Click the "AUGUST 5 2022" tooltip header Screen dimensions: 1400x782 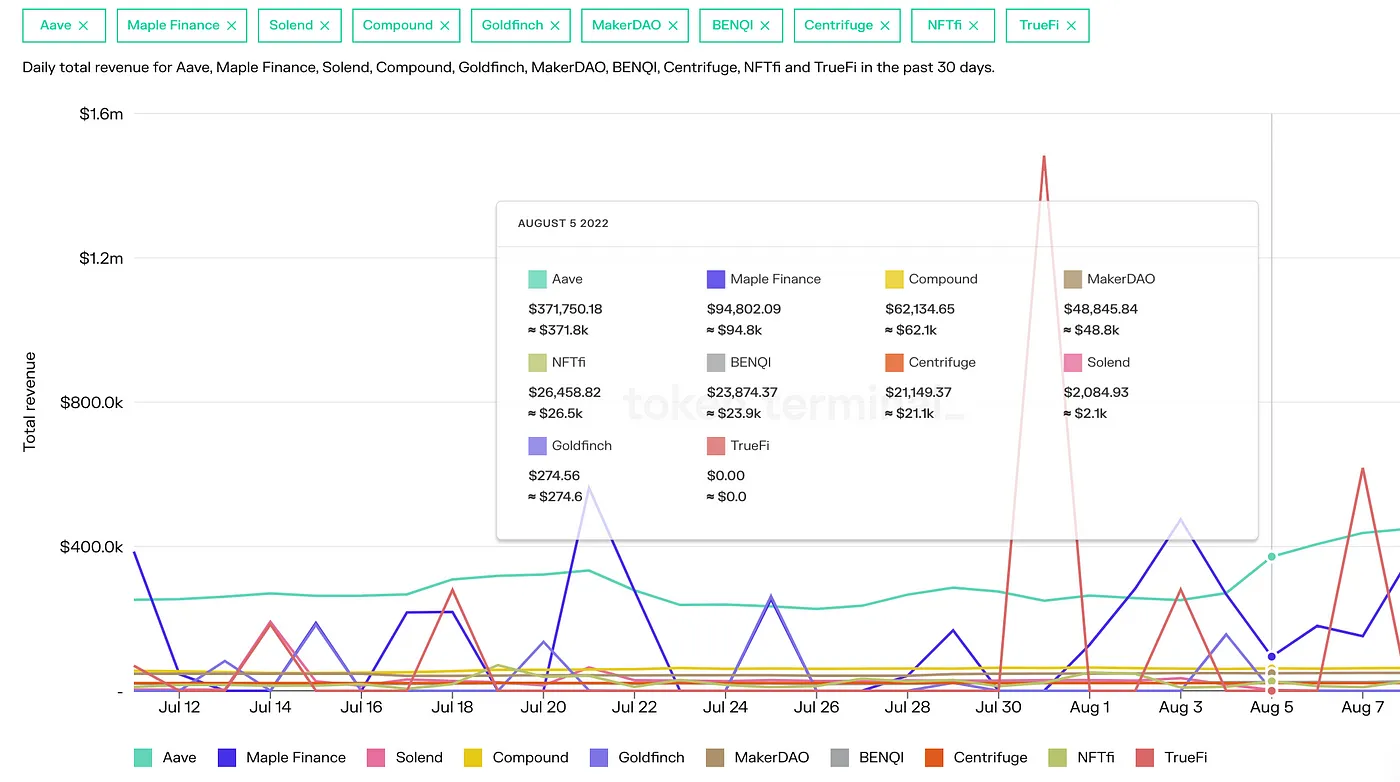click(x=563, y=223)
